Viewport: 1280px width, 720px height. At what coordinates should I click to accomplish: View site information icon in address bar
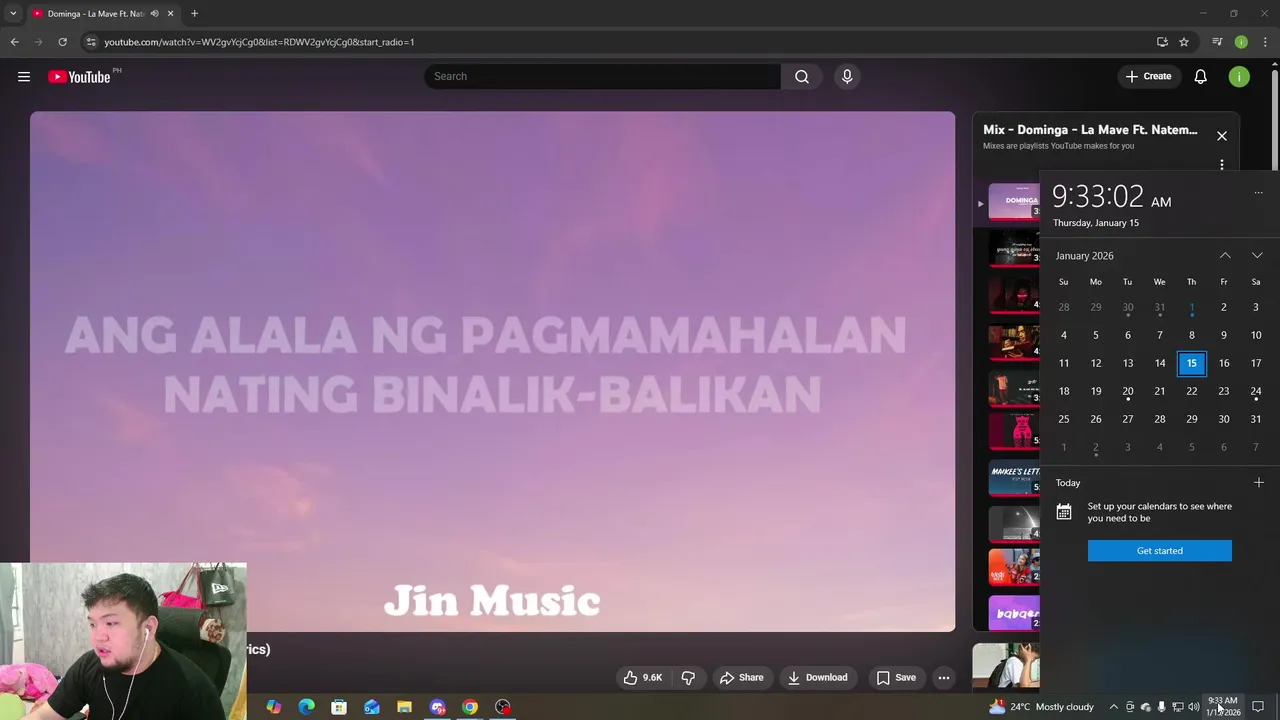[x=91, y=42]
